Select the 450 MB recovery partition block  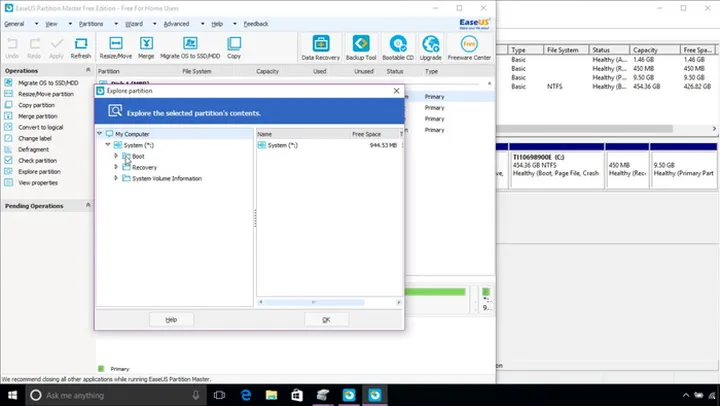[627, 165]
